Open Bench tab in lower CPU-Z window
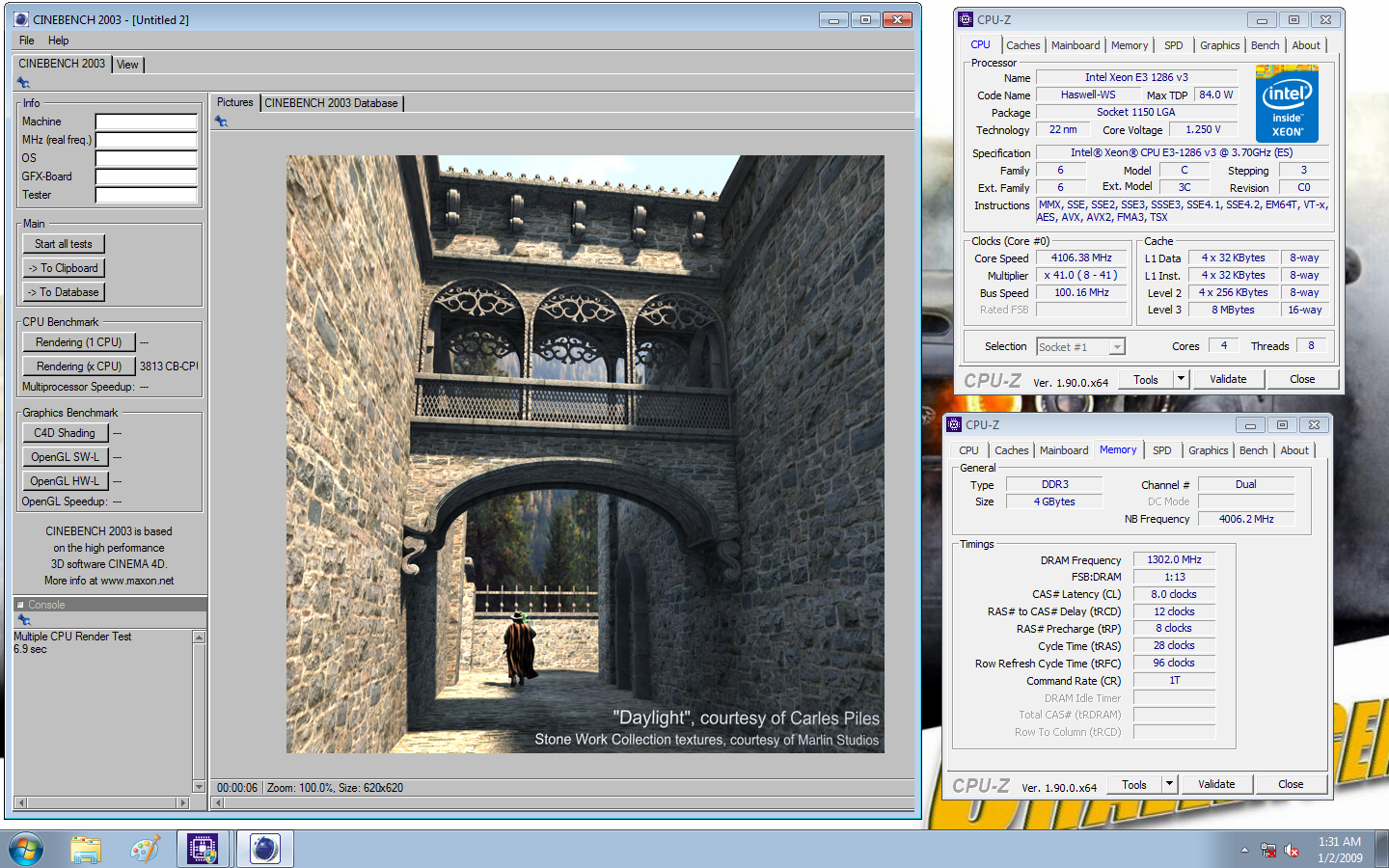 [1253, 450]
